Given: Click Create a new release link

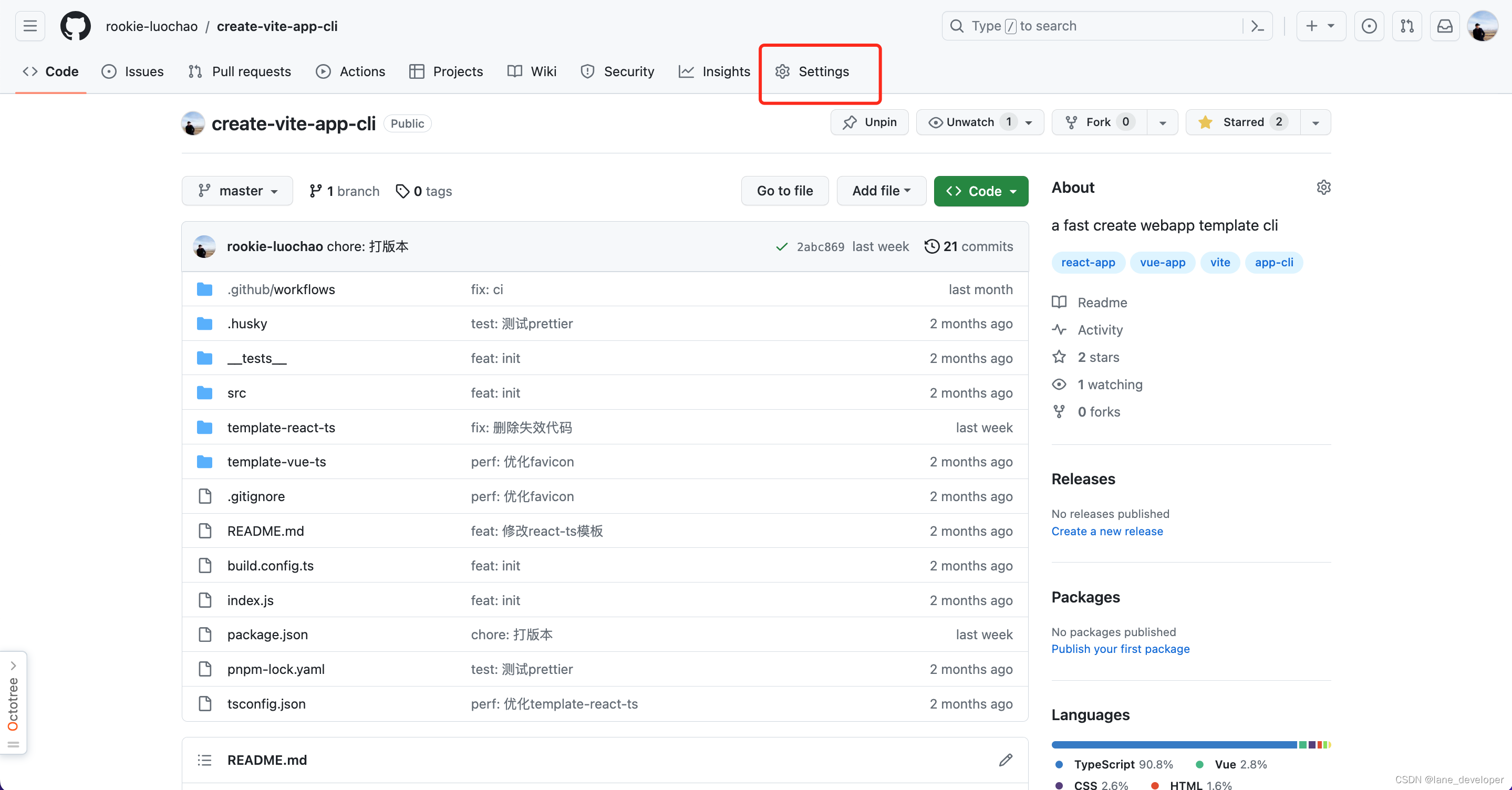Looking at the screenshot, I should pos(1107,531).
